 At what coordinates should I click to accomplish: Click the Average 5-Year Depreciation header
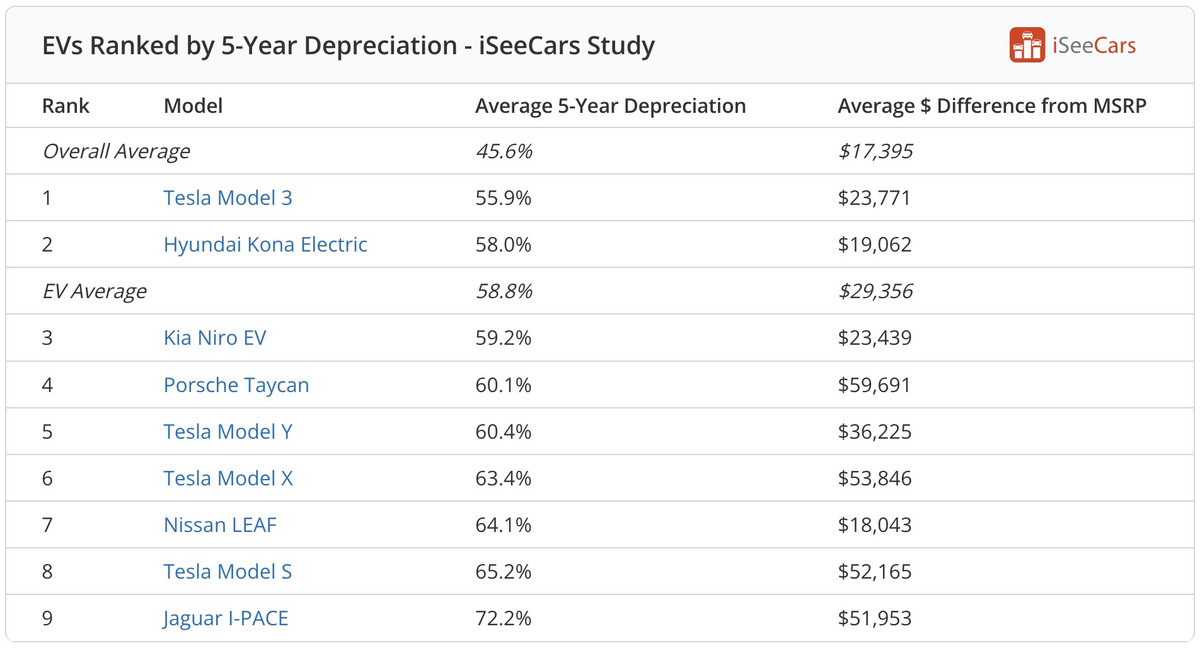coord(610,106)
